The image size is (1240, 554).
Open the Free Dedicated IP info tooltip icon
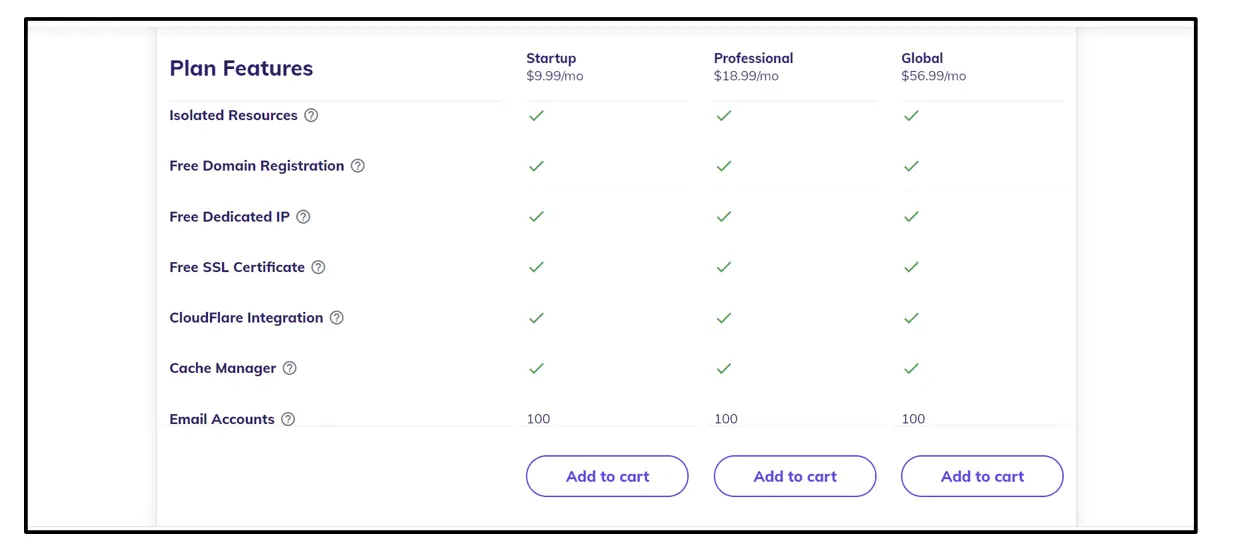click(x=303, y=217)
